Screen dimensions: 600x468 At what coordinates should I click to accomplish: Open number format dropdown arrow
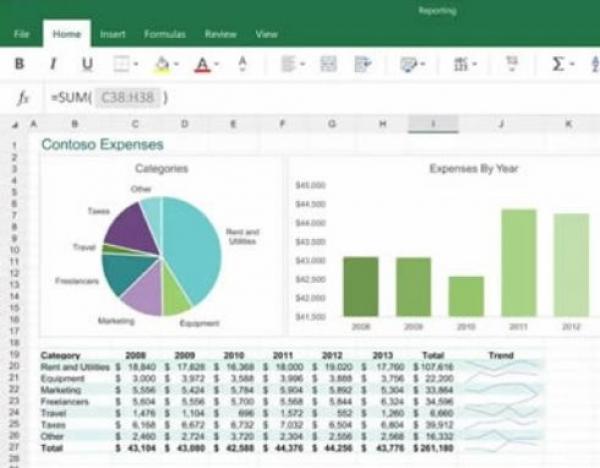(x=475, y=64)
